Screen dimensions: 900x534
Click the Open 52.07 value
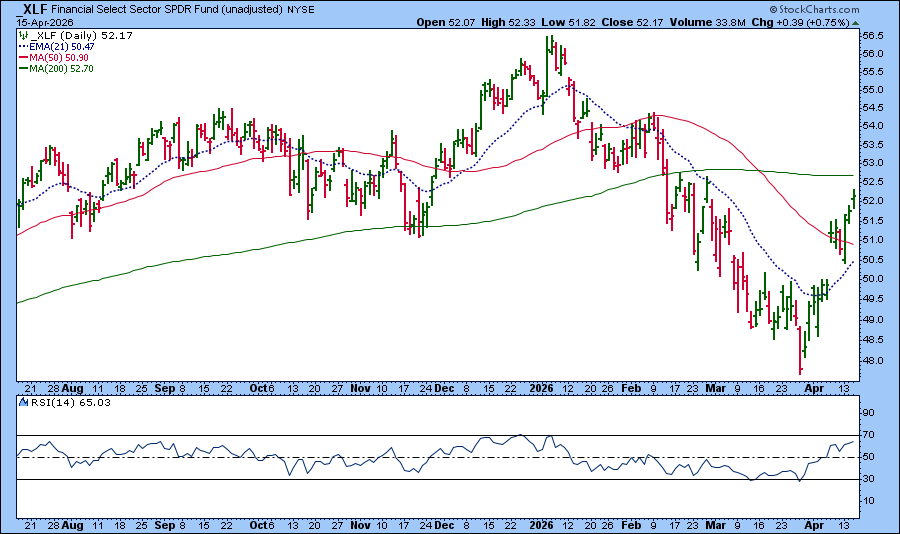pos(446,22)
